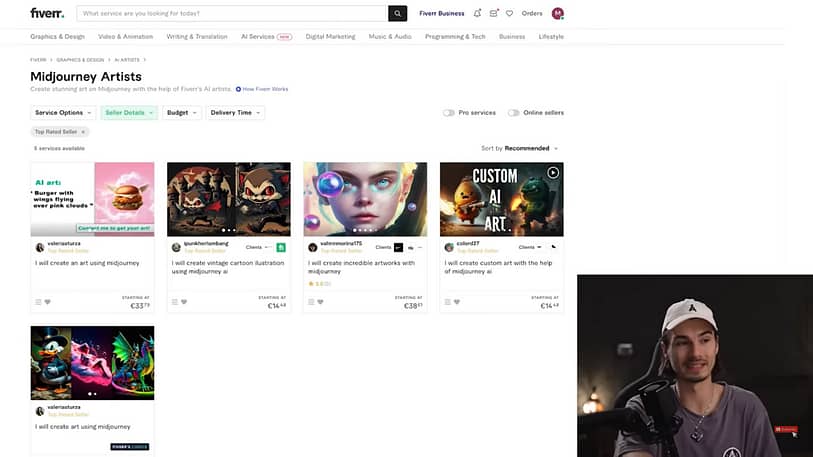
Task: Open coilerd27 seller avatar
Action: (449, 247)
